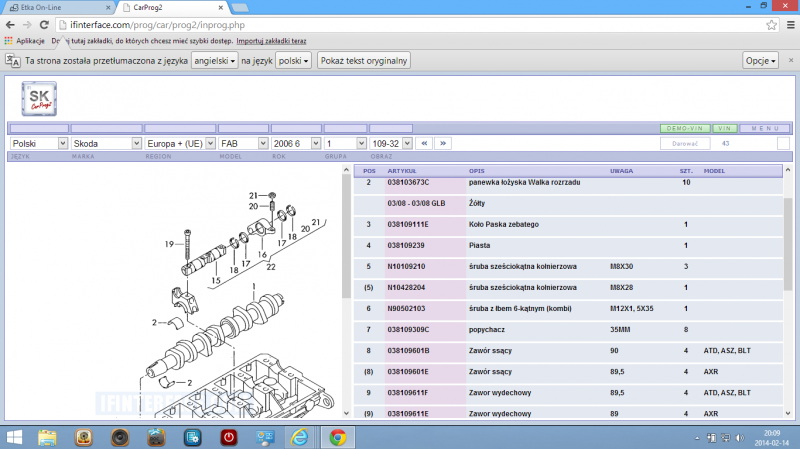Click the MENU button
The height and width of the screenshot is (449, 800).
click(765, 128)
